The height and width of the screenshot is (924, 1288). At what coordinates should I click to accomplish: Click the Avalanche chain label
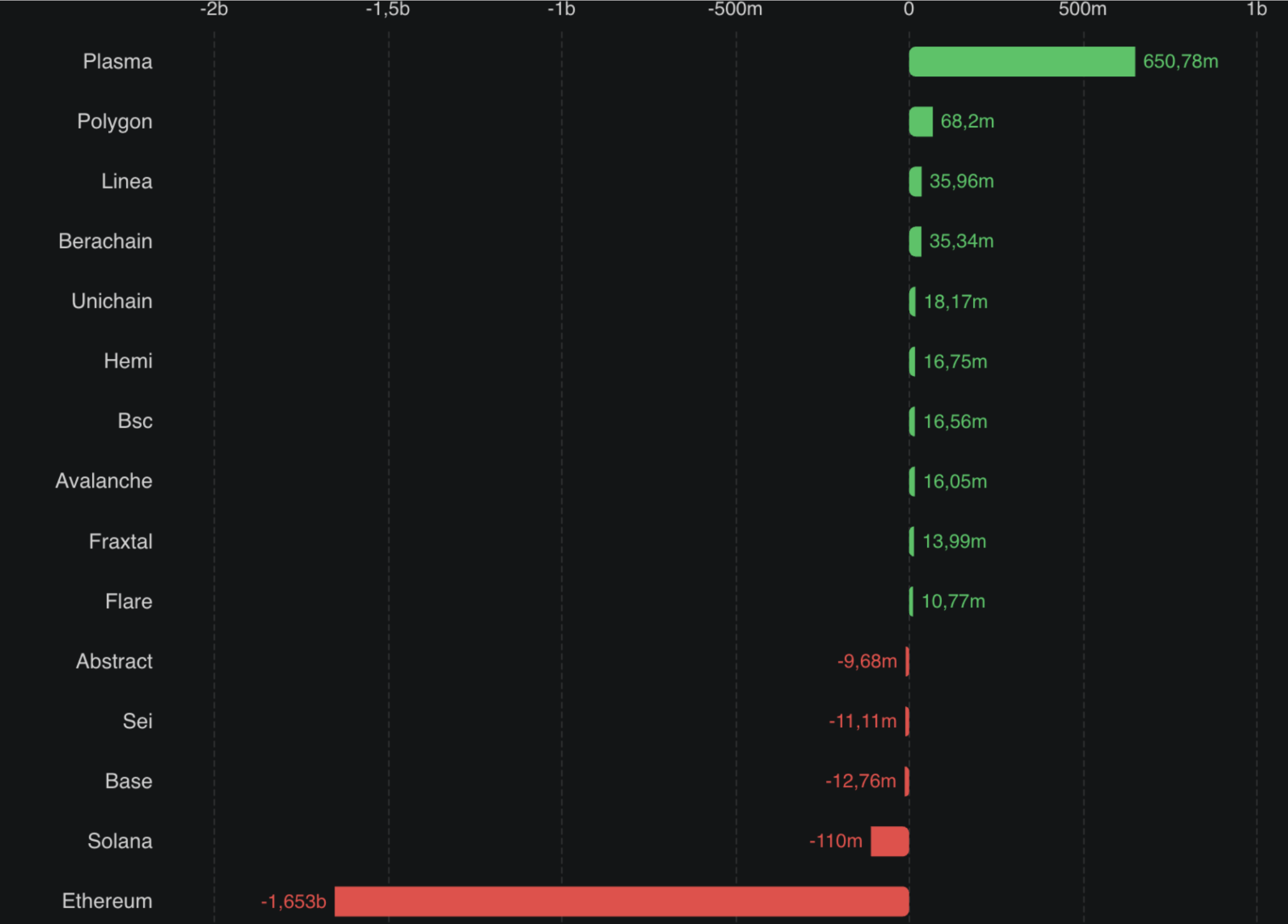(x=104, y=481)
